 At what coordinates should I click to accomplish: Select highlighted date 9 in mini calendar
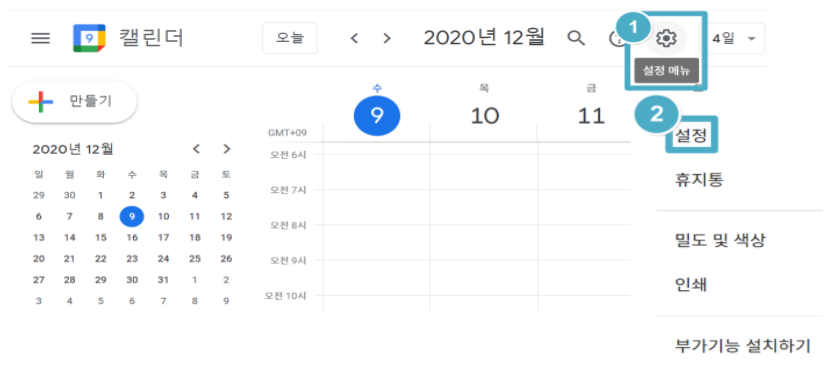[132, 216]
